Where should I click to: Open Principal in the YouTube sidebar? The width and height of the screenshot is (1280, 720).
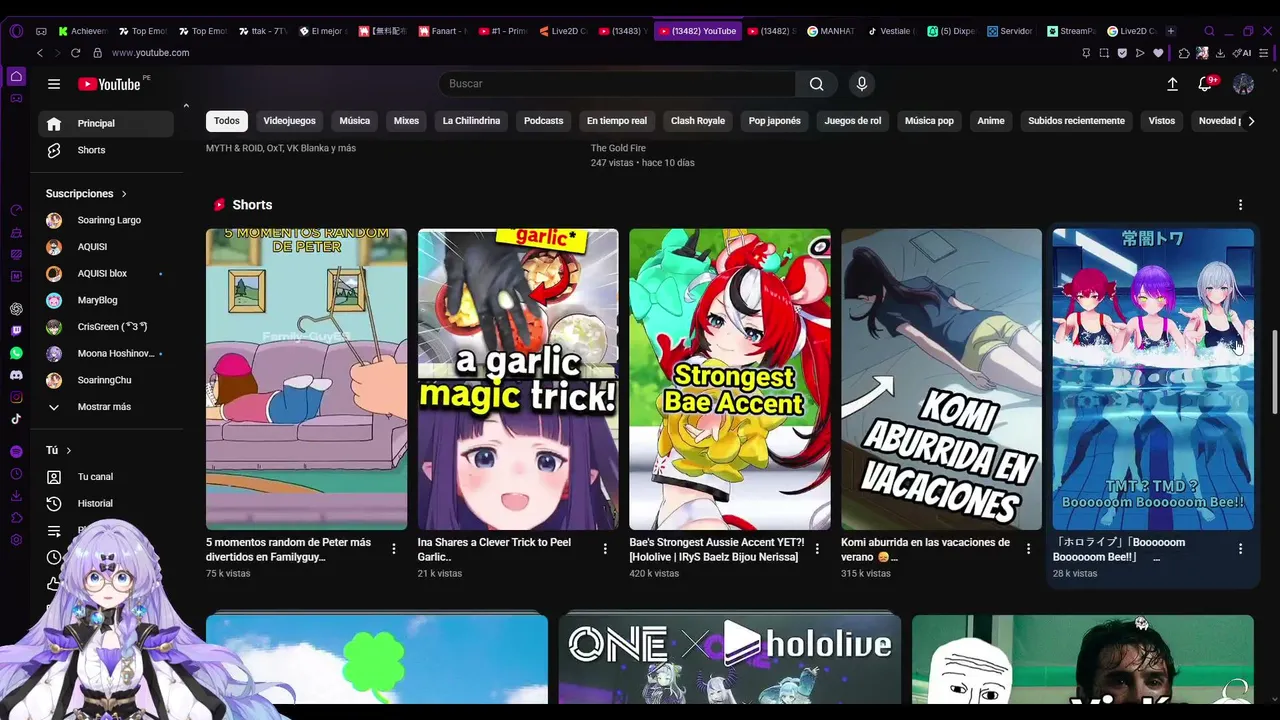pyautogui.click(x=106, y=124)
